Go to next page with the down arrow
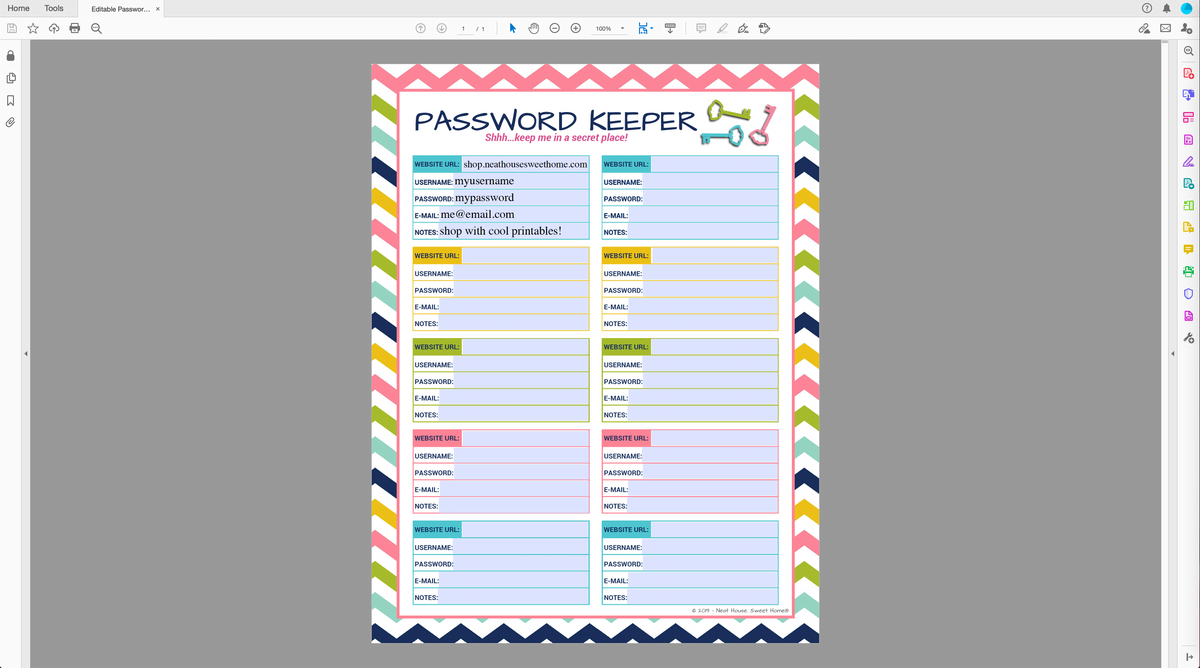 coord(440,27)
